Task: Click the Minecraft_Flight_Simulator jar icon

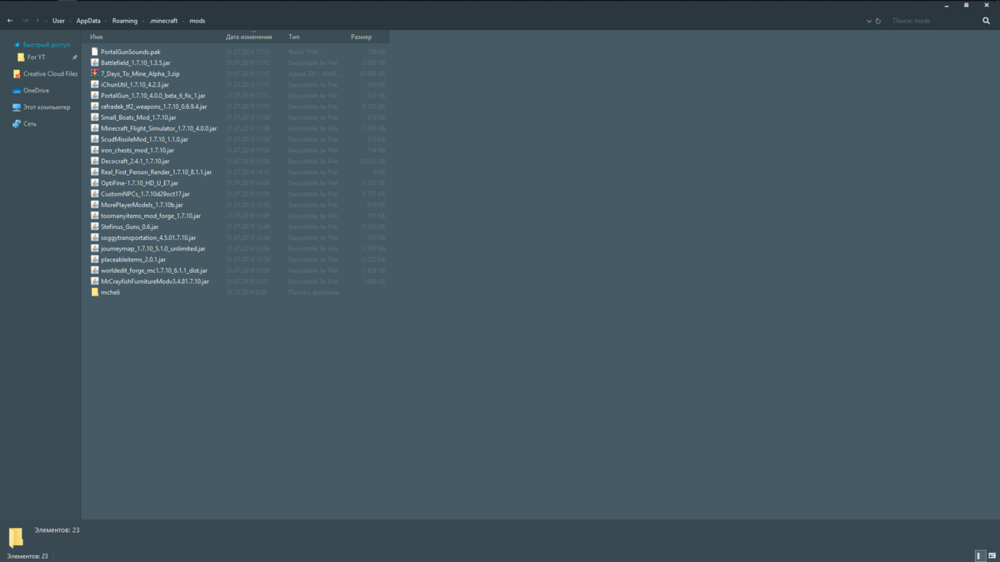Action: click(94, 128)
